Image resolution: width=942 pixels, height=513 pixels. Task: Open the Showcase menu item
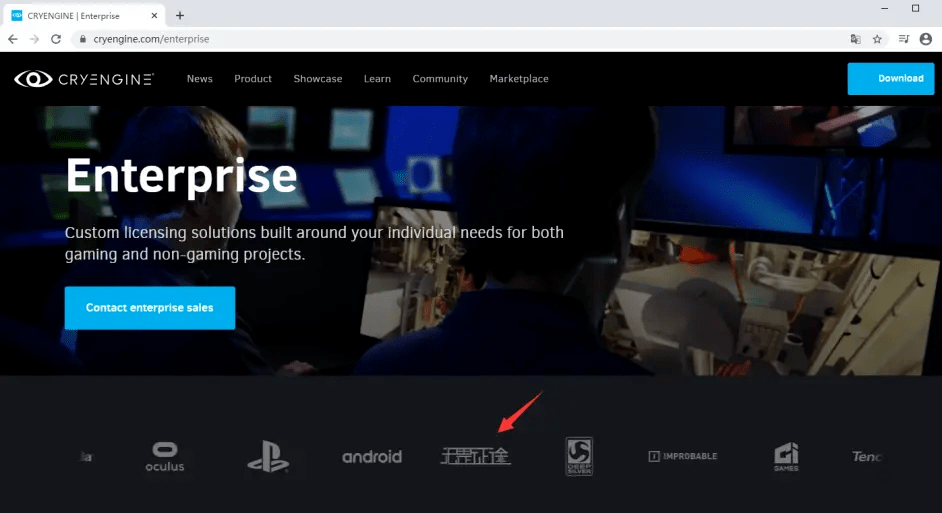point(318,79)
